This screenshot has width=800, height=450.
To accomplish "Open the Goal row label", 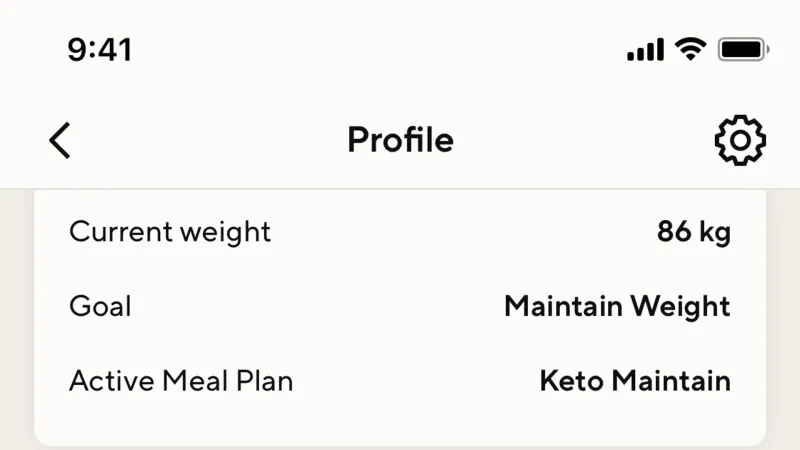I will tap(101, 307).
